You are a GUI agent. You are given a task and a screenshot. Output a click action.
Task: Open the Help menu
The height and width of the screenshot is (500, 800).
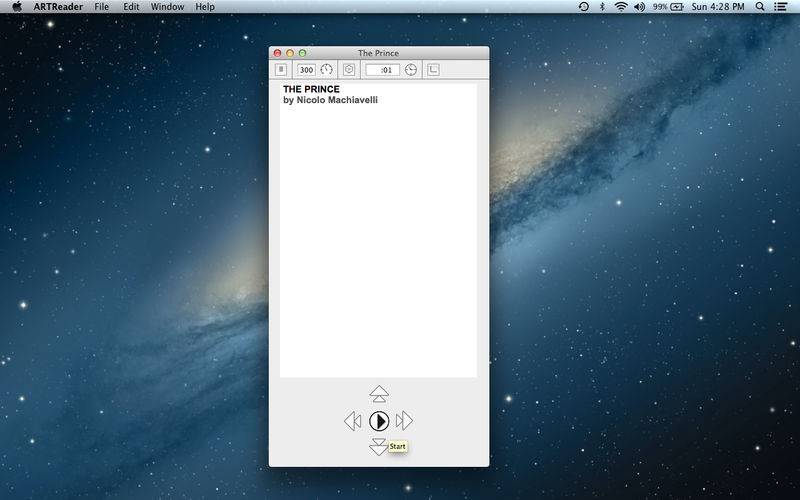coord(205,7)
